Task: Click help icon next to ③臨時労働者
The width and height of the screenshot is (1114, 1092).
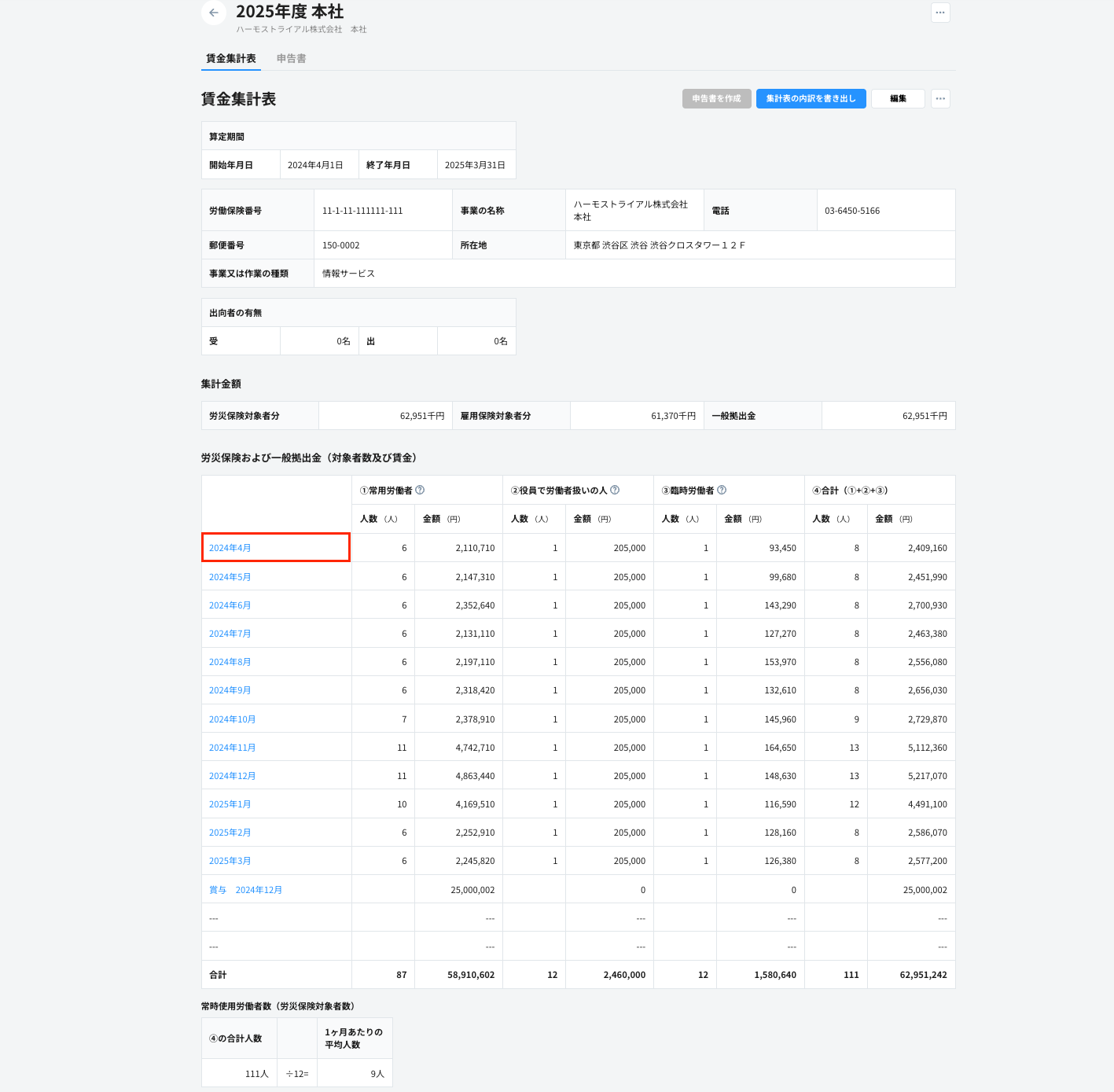Action: coord(722,490)
